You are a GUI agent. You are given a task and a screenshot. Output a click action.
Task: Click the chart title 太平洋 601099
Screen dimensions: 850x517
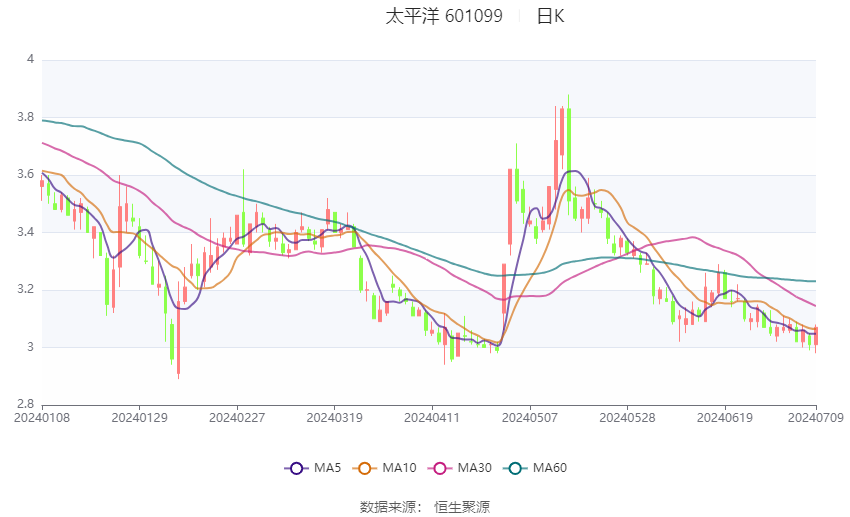coord(444,16)
